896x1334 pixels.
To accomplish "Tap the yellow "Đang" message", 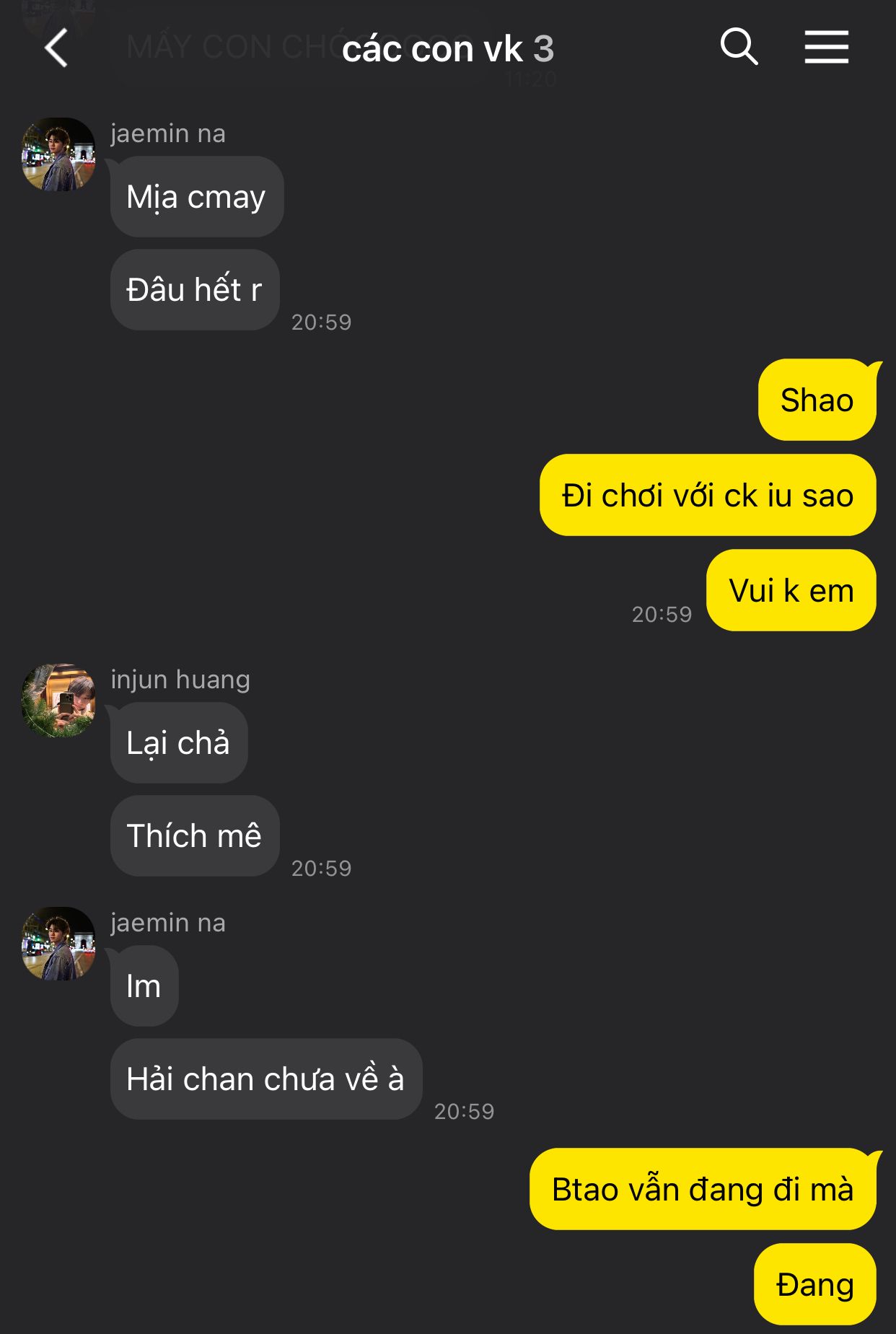I will coord(815,1285).
